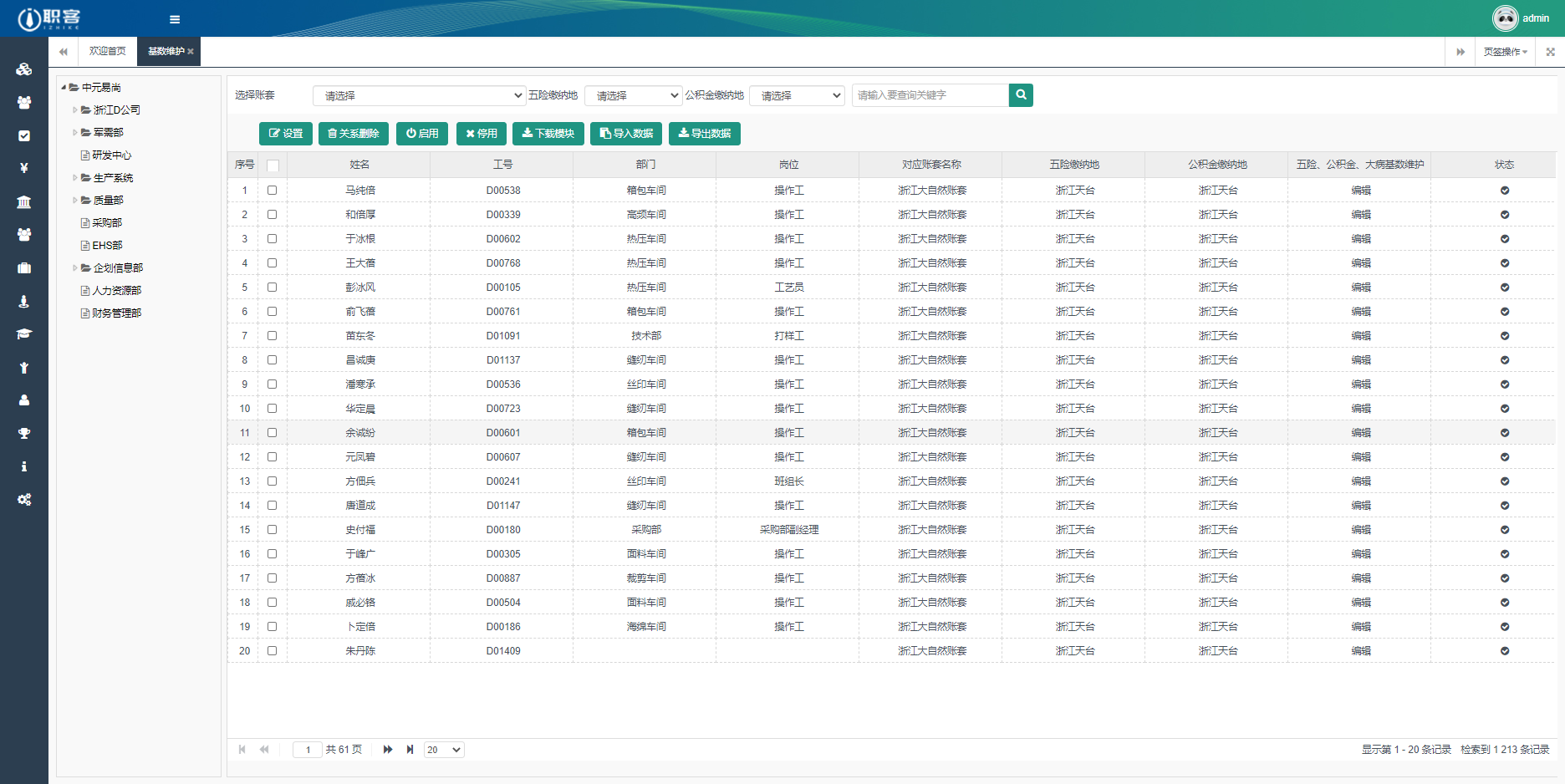Switch to the 欢迎首页 tab
This screenshot has width=1565, height=784.
[x=108, y=52]
